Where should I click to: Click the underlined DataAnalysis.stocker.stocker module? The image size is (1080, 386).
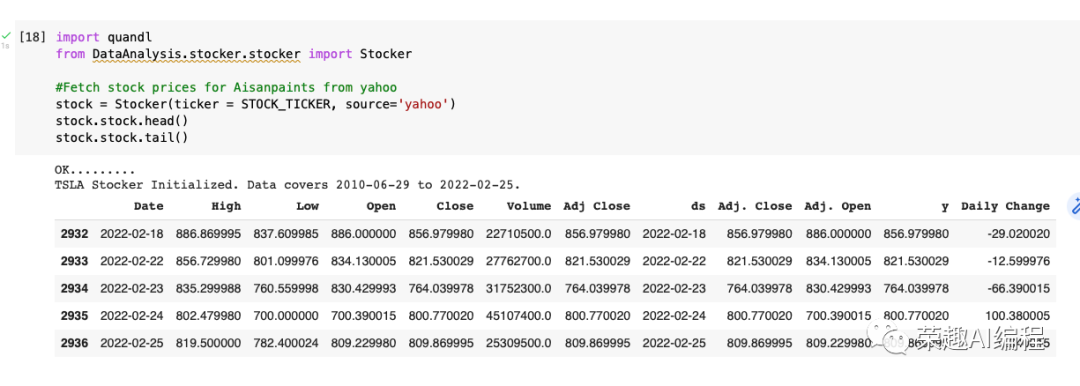(196, 54)
